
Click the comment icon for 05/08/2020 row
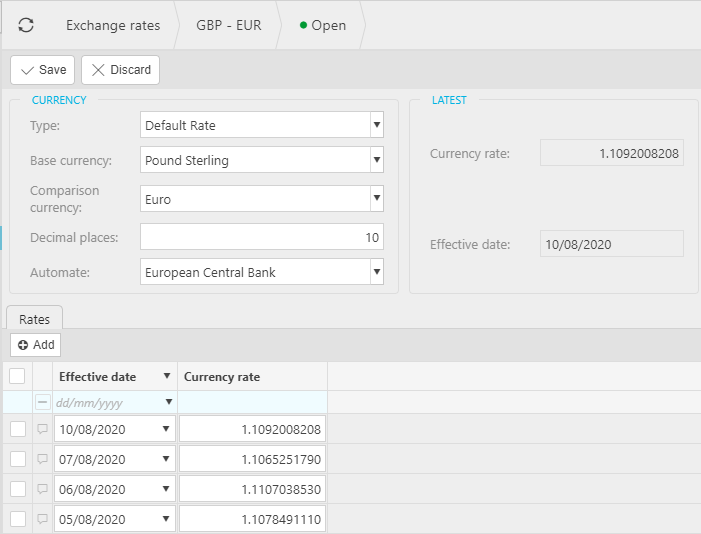click(42, 519)
